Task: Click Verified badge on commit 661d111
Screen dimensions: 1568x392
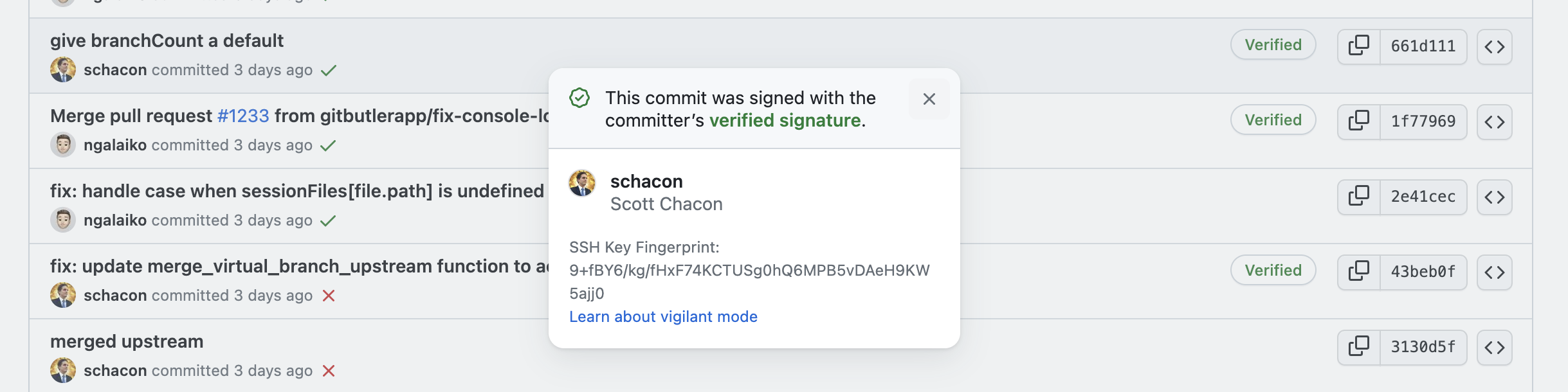Action: (x=1273, y=45)
